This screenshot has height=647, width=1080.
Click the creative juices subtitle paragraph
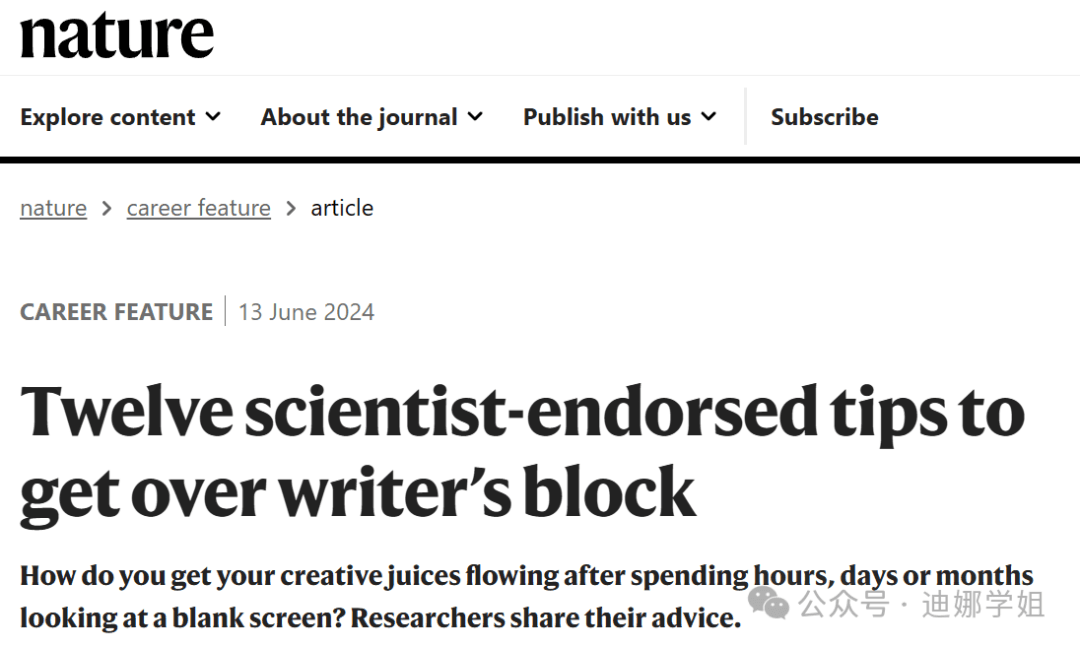click(527, 597)
